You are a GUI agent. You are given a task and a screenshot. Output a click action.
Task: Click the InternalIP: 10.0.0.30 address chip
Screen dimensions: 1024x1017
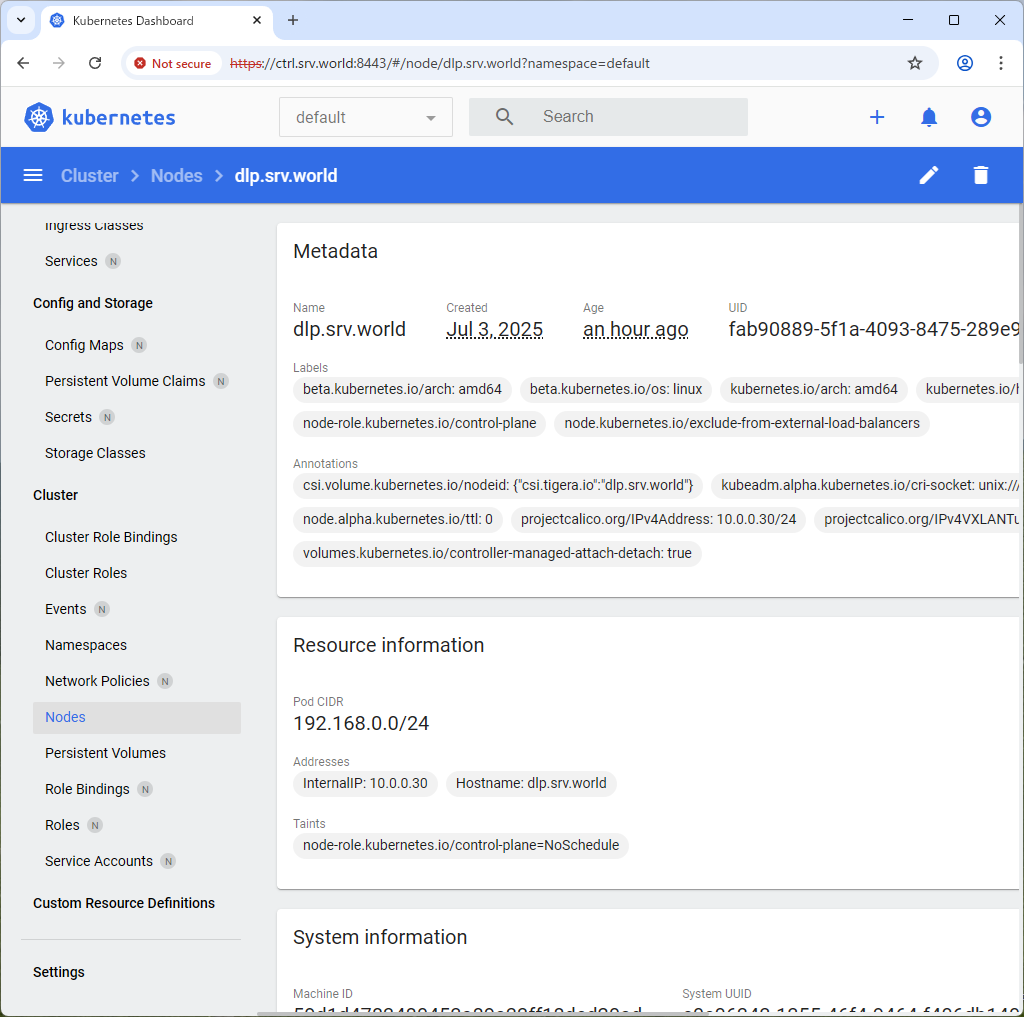tap(365, 783)
